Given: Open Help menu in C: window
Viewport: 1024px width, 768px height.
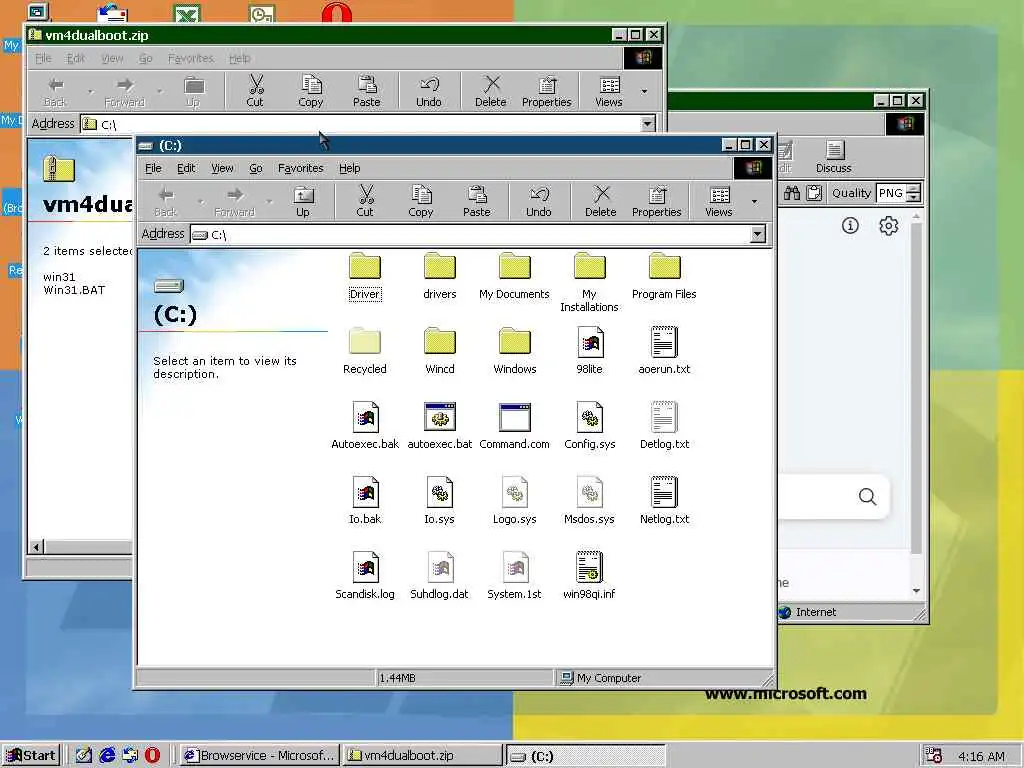Looking at the screenshot, I should 349,168.
